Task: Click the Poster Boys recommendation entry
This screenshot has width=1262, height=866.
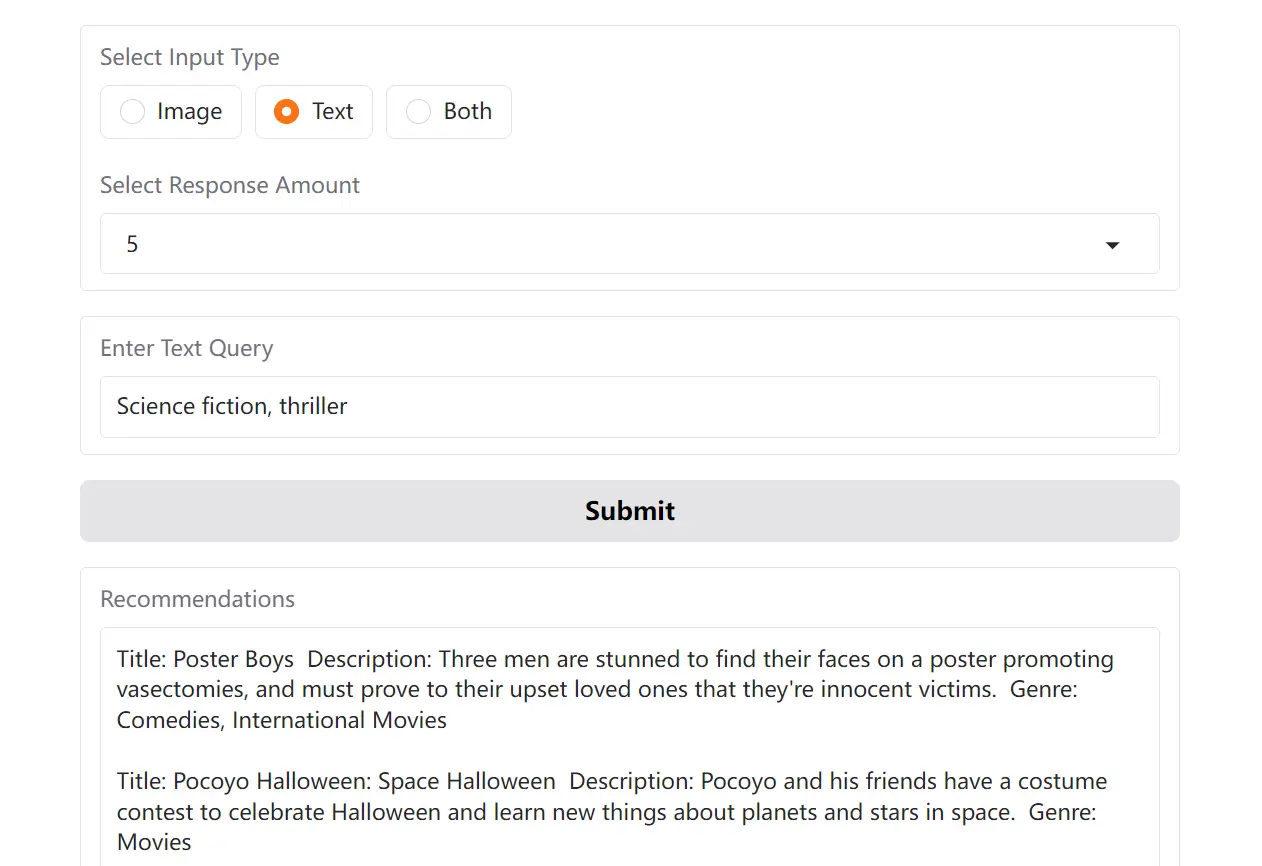Action: 614,689
